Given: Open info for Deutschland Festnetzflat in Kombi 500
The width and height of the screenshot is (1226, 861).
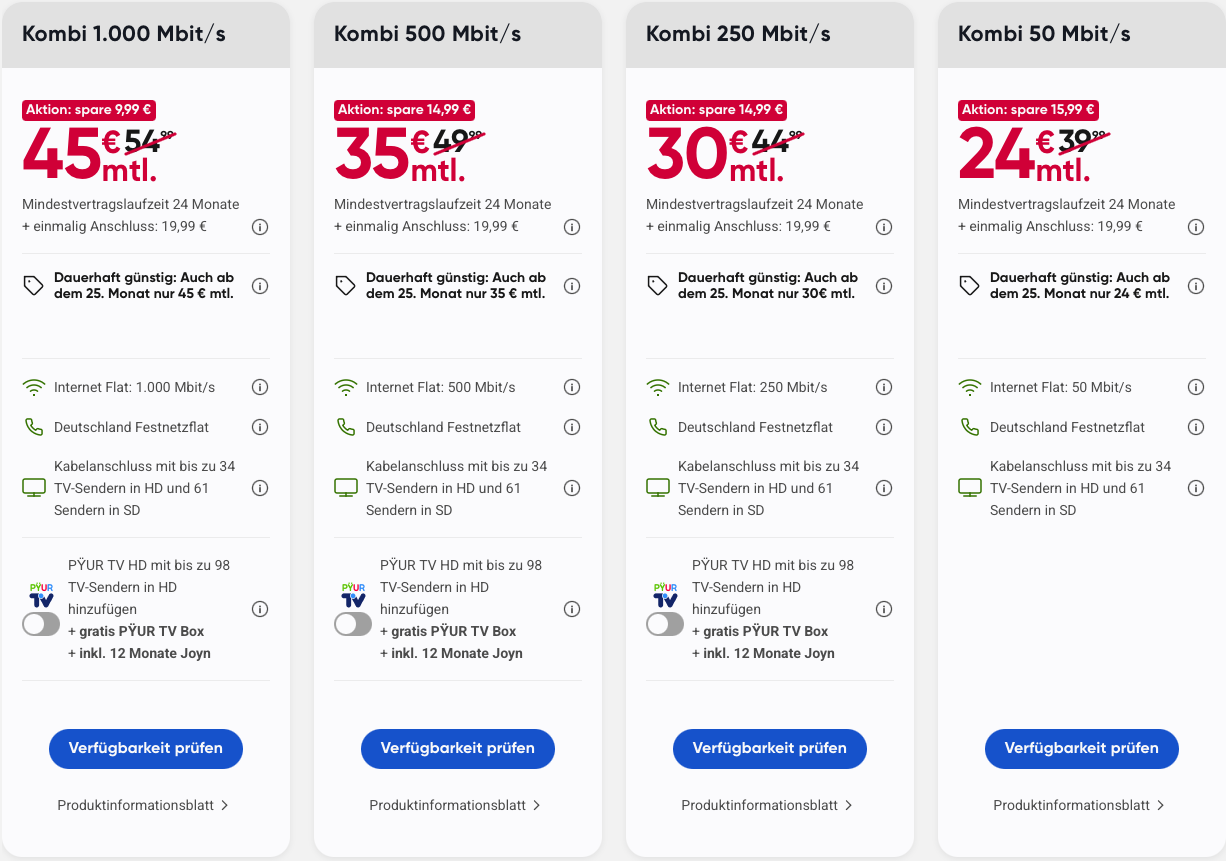Looking at the screenshot, I should [572, 427].
